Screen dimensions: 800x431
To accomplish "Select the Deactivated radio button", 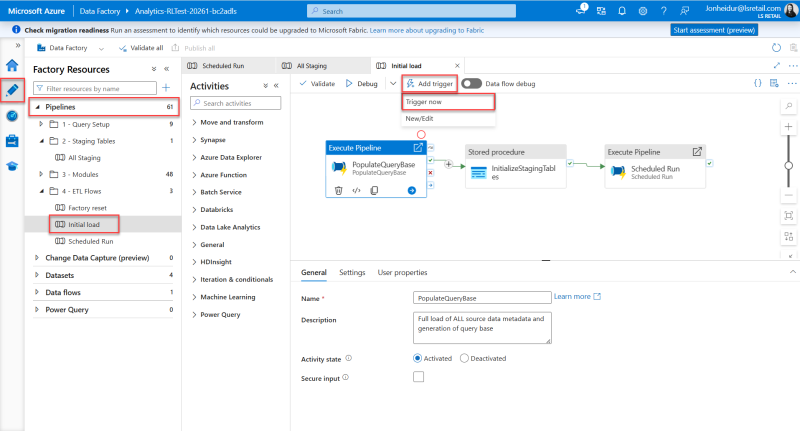I will (x=465, y=358).
